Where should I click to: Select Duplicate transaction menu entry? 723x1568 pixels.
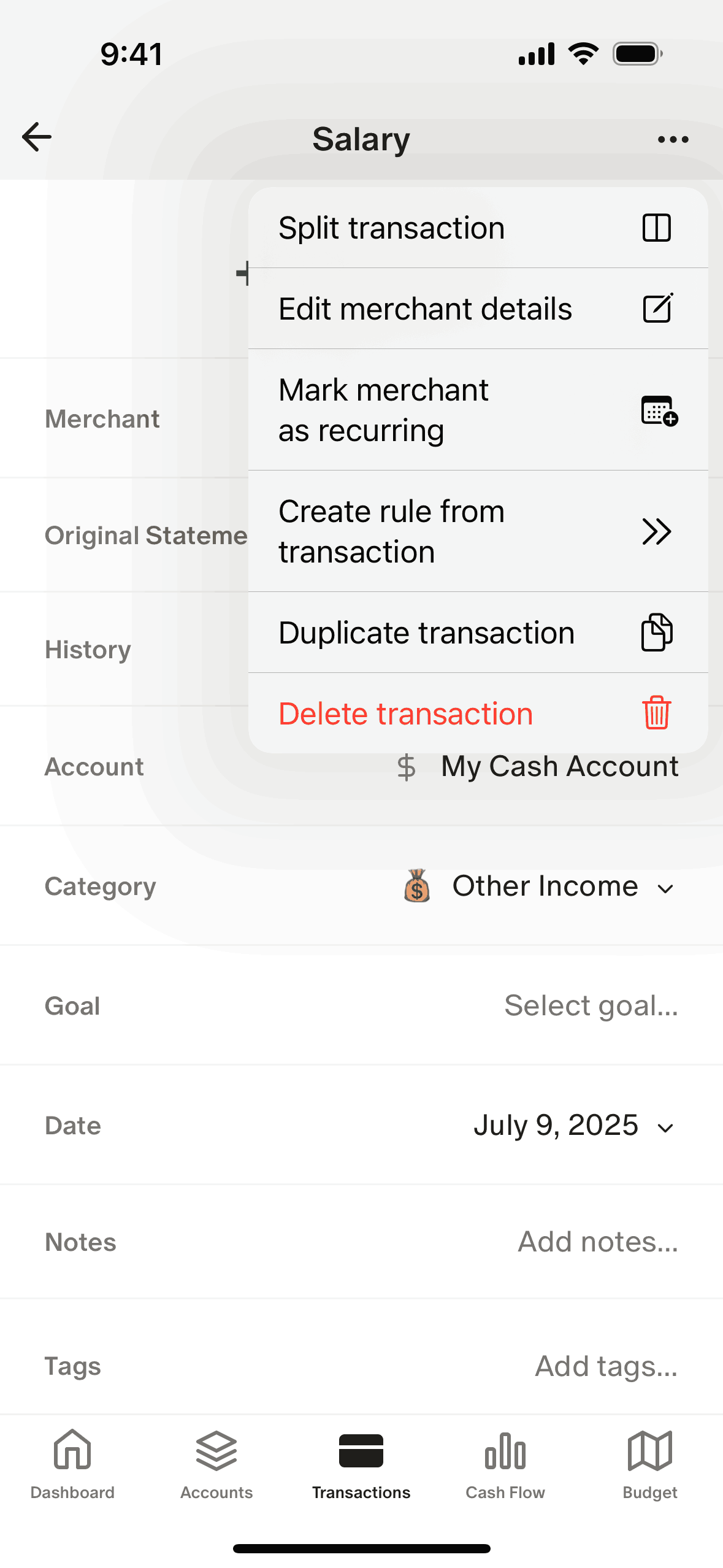click(x=426, y=633)
